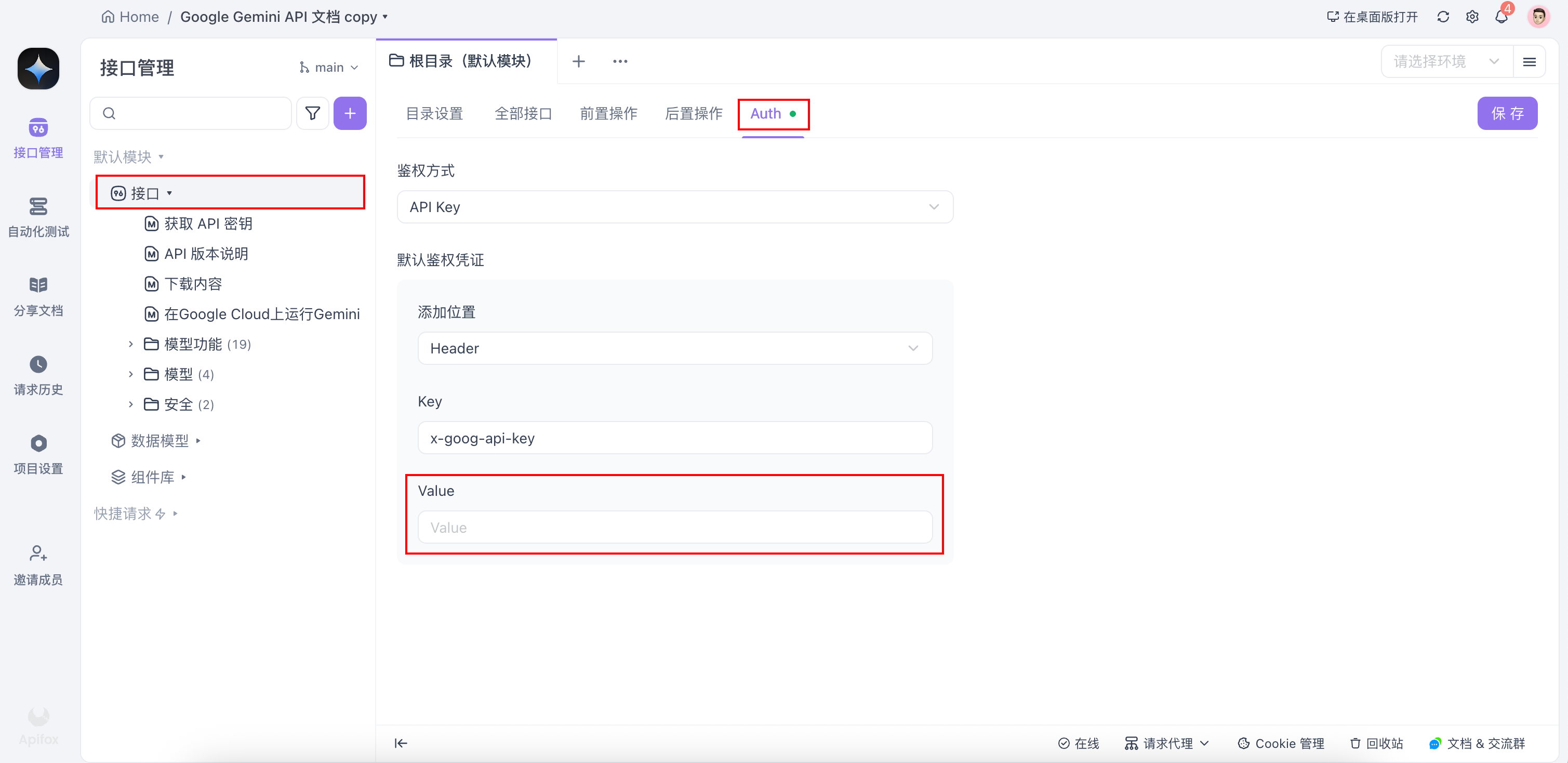Select the 自动化测试 sidebar icon
The width and height of the screenshot is (1568, 763).
tap(38, 216)
